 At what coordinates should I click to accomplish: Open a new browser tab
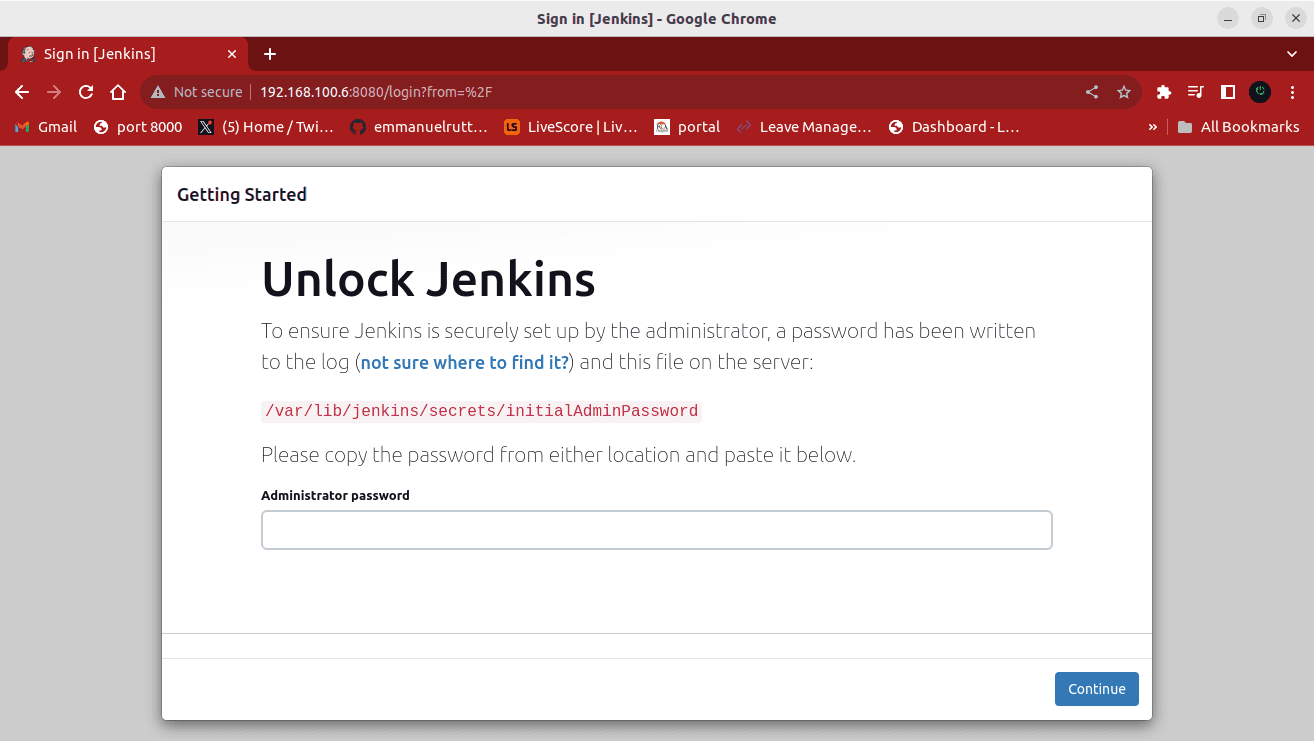click(269, 54)
